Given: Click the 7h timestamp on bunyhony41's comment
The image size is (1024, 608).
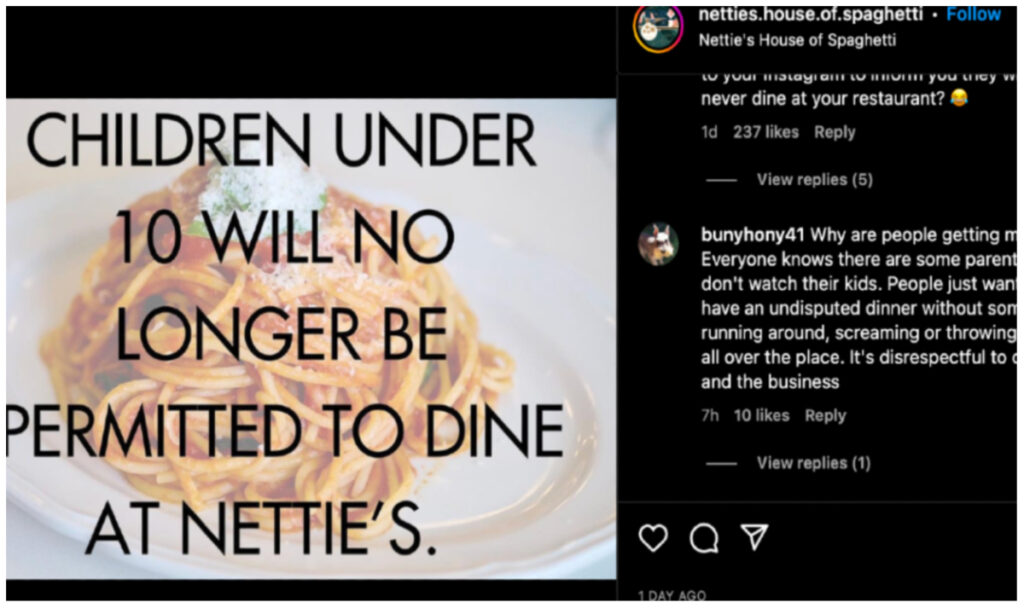Looking at the screenshot, I should click(x=710, y=414).
